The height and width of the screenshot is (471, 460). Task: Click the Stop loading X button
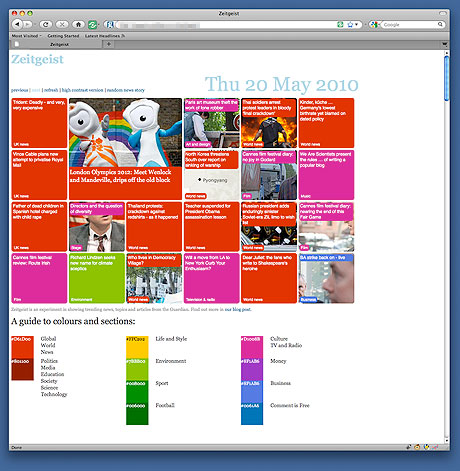pyautogui.click(x=62, y=24)
